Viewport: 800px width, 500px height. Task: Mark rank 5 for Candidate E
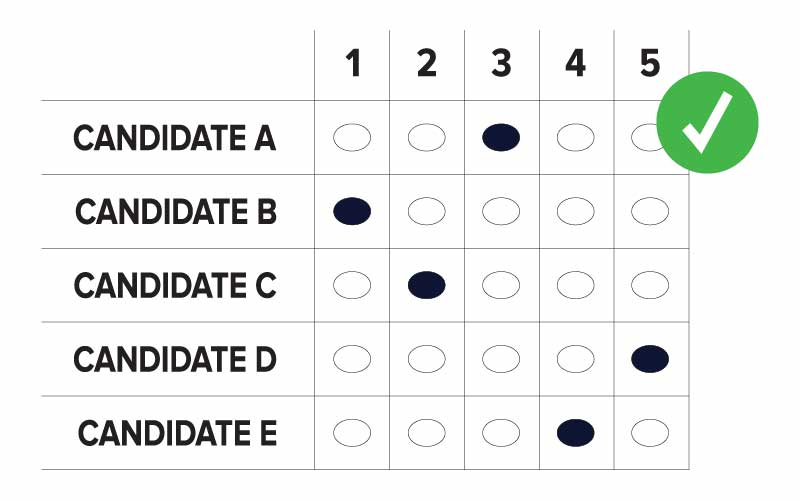[x=650, y=433]
